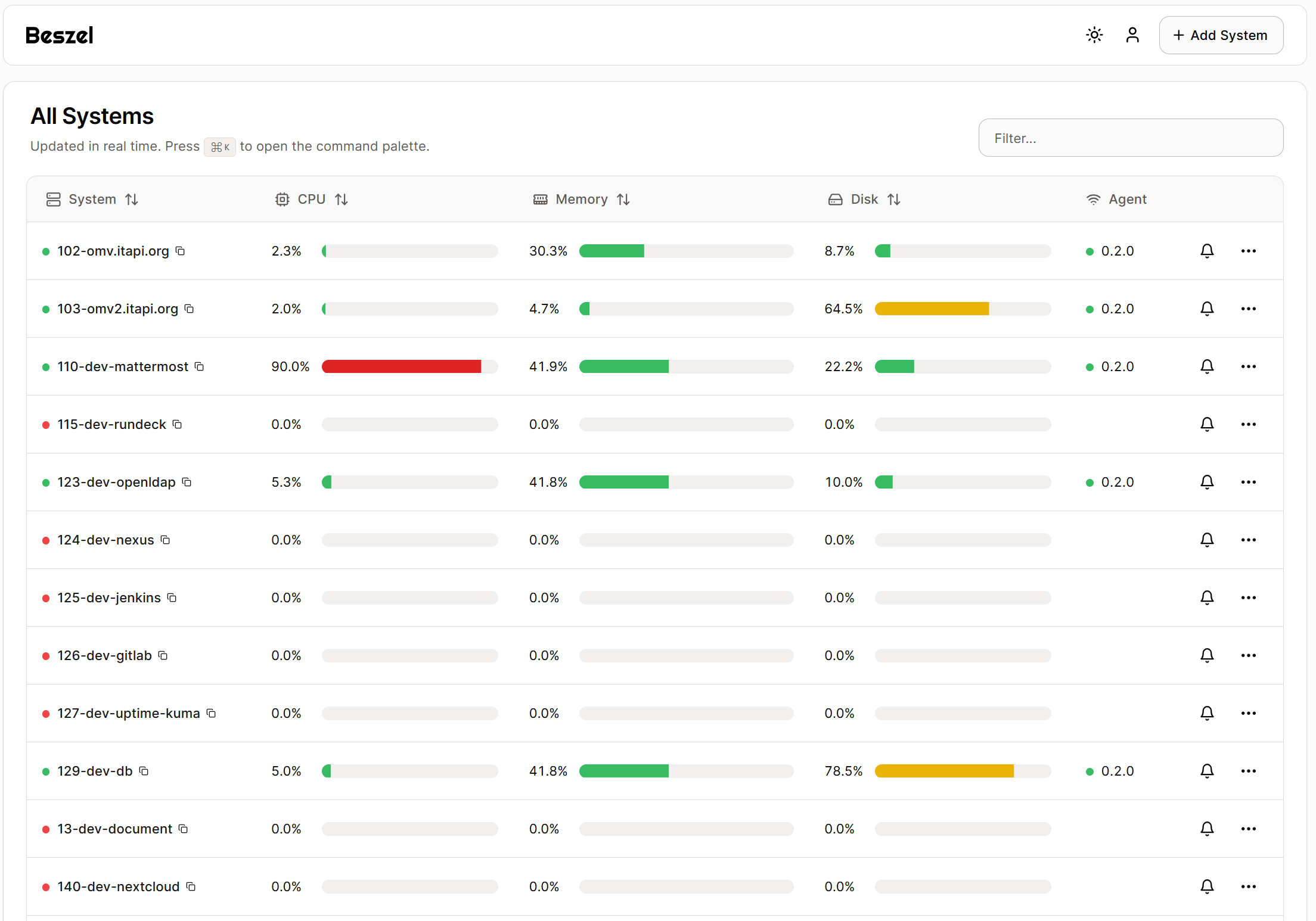The image size is (1316, 921).
Task: Sort table by the Memory column
Action: tap(582, 199)
